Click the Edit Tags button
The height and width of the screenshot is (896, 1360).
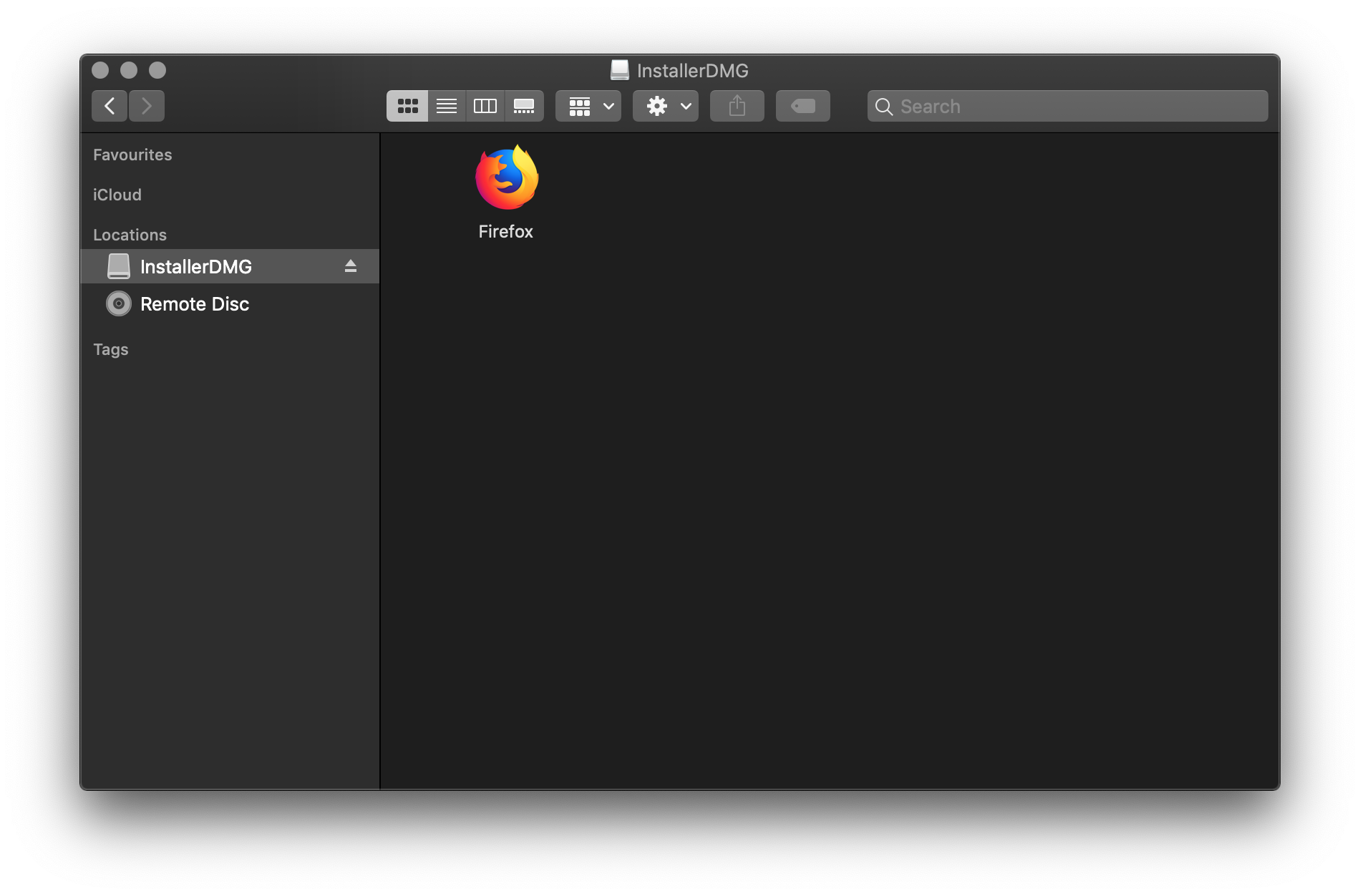pos(803,106)
